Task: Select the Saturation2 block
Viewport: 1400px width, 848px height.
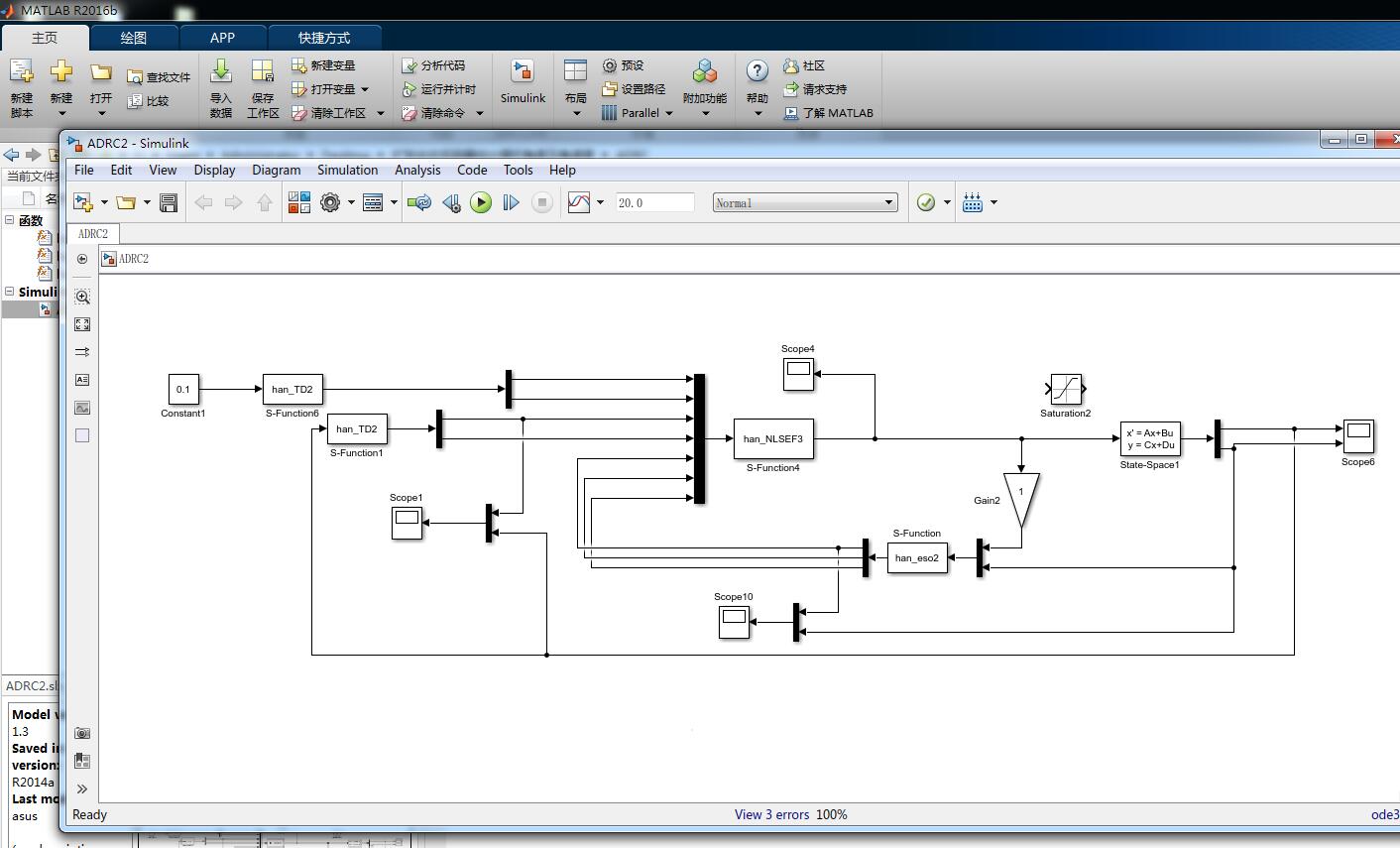Action: [x=1066, y=389]
